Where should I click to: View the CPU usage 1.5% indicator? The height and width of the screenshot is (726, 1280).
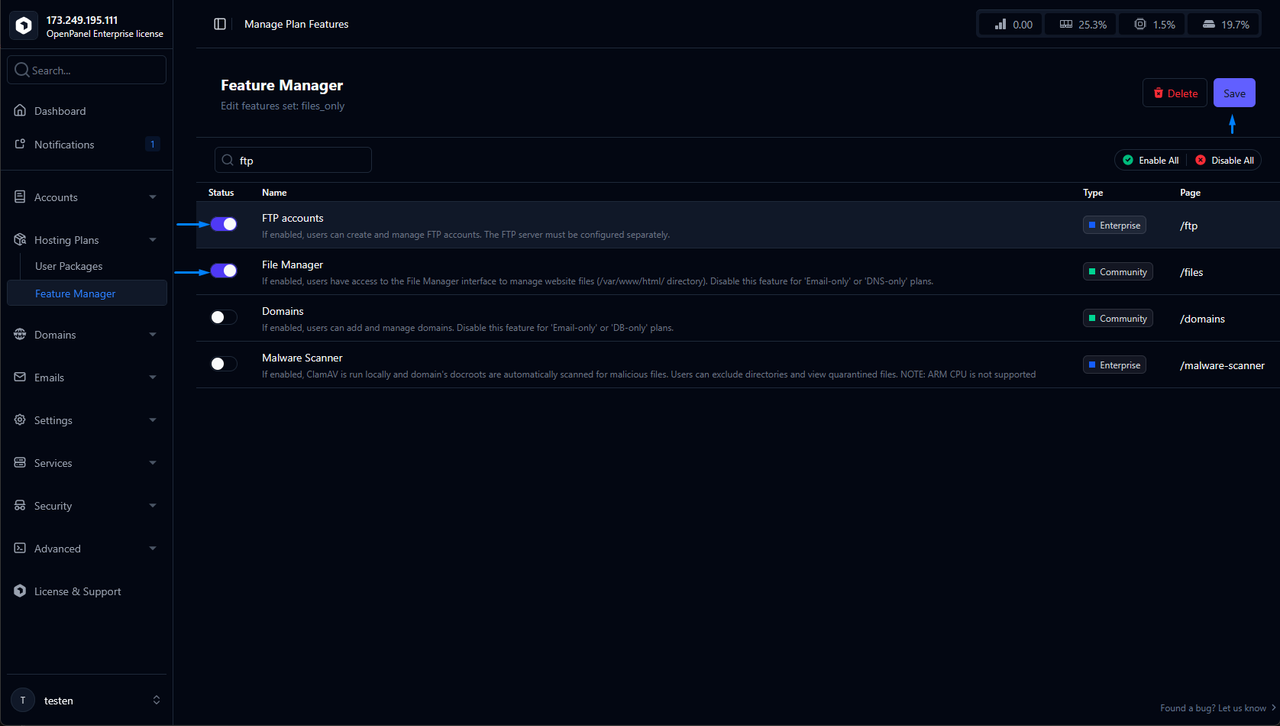(1154, 24)
